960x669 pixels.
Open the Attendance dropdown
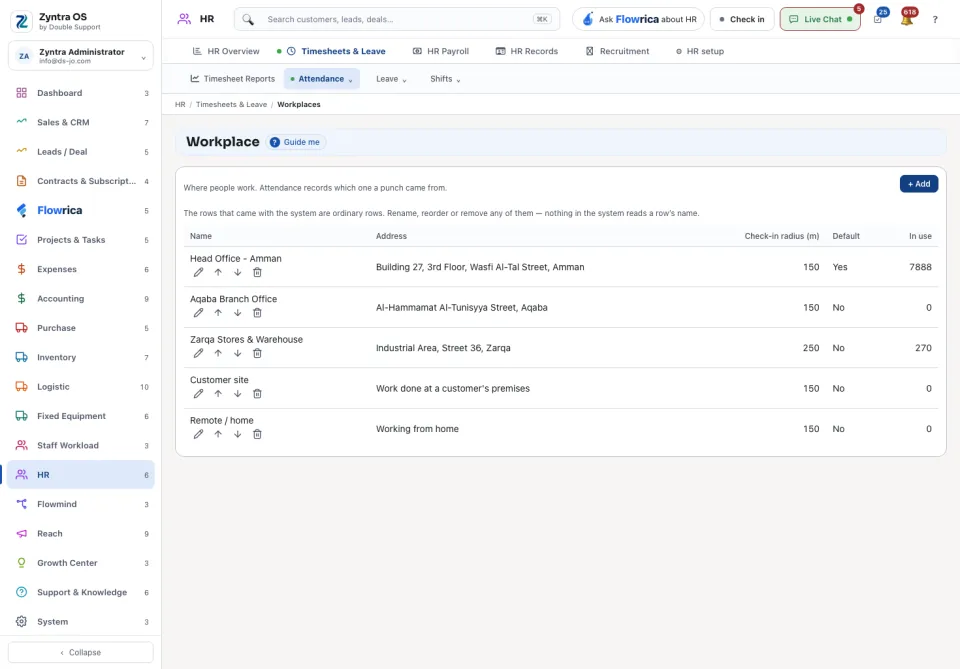point(321,79)
